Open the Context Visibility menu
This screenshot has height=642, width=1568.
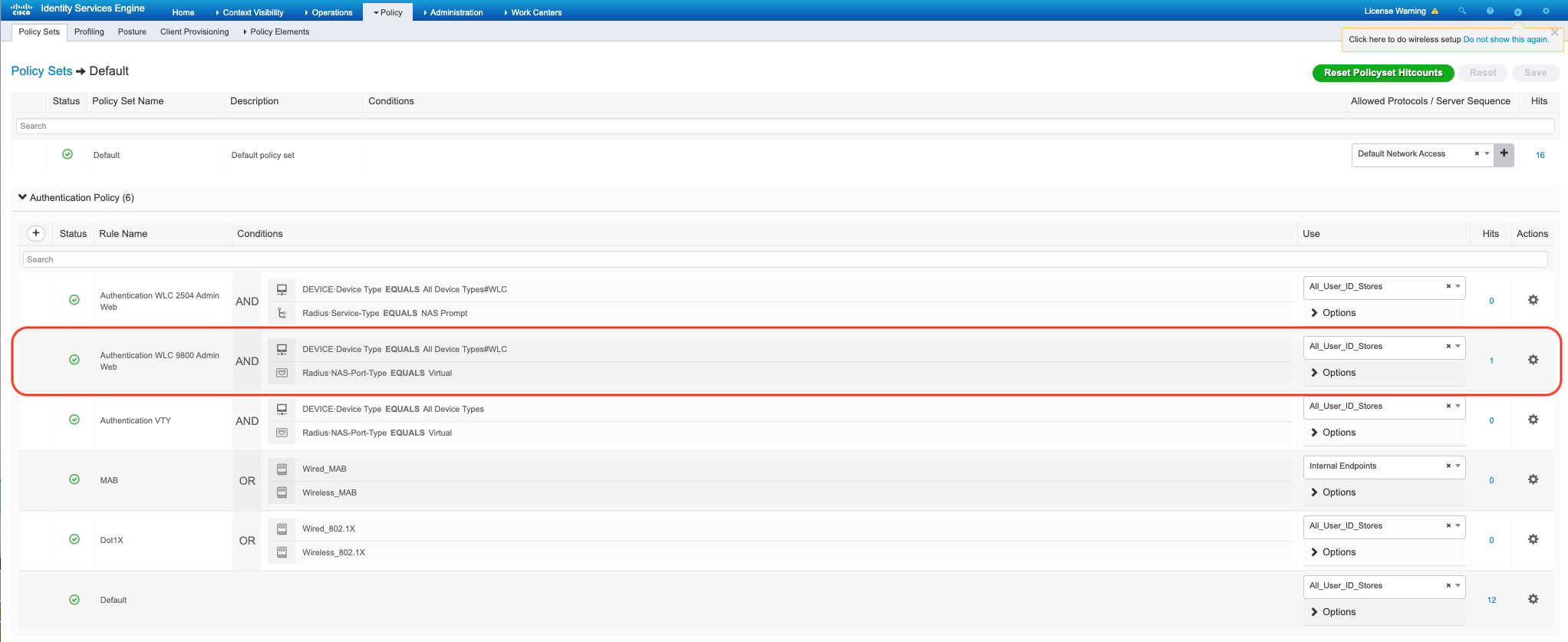249,12
